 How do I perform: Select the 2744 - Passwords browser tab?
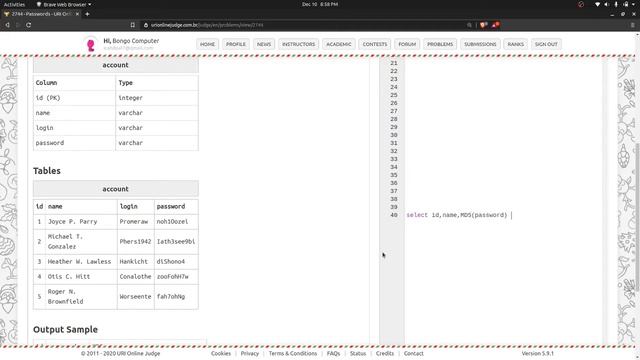coord(41,14)
